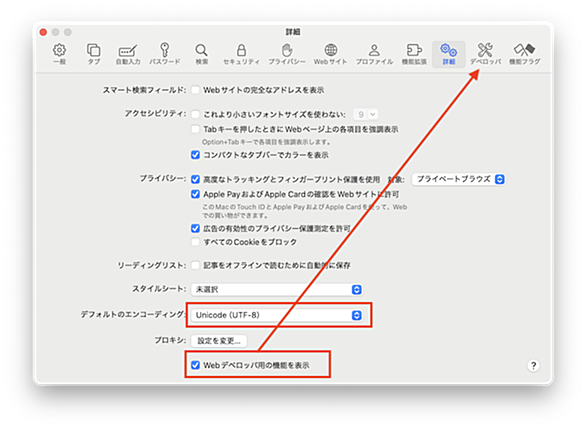Open the プロファイル (Profiles) pane
This screenshot has width=586, height=429.
tap(374, 54)
